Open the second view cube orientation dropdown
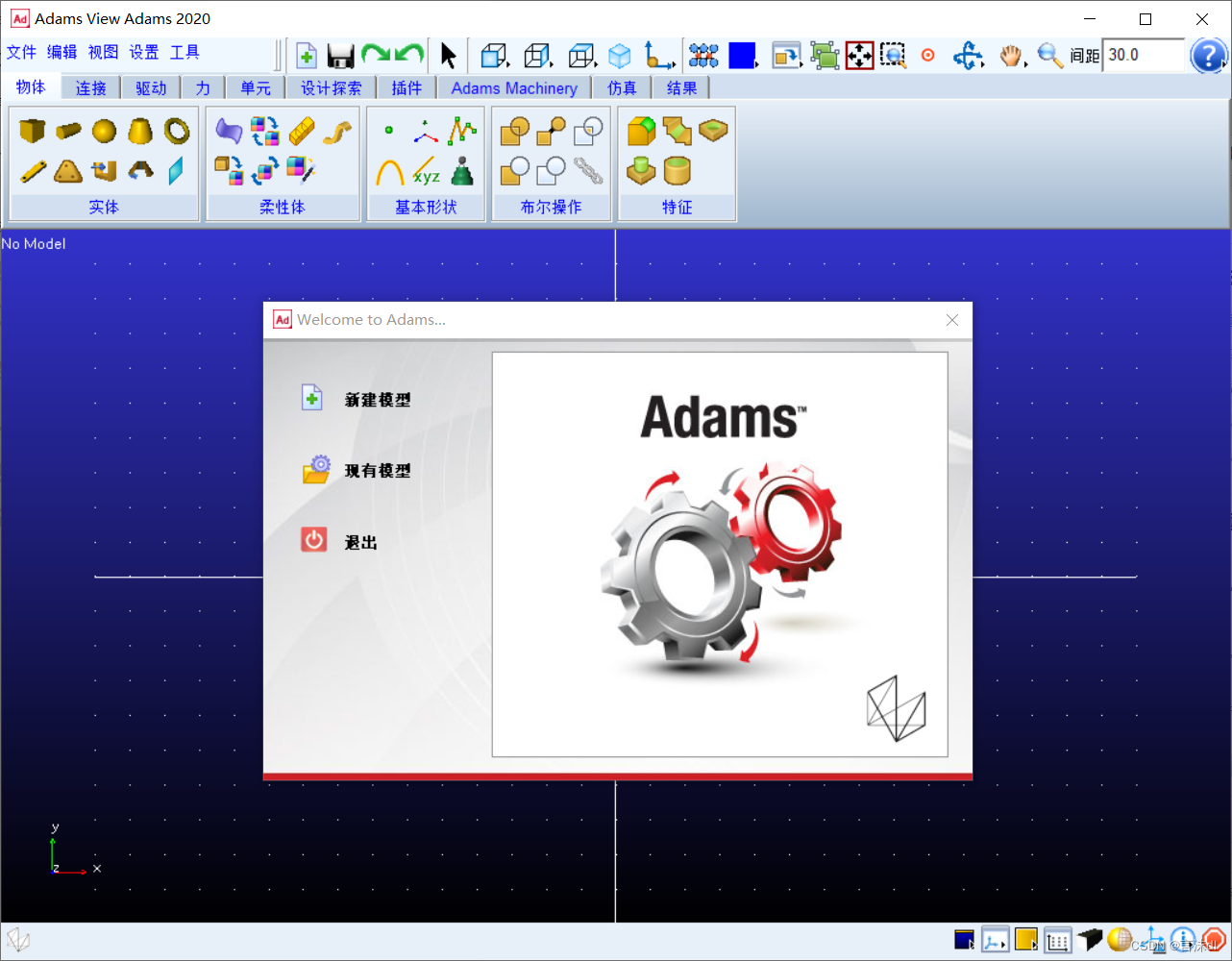1232x961 pixels. pos(538,56)
